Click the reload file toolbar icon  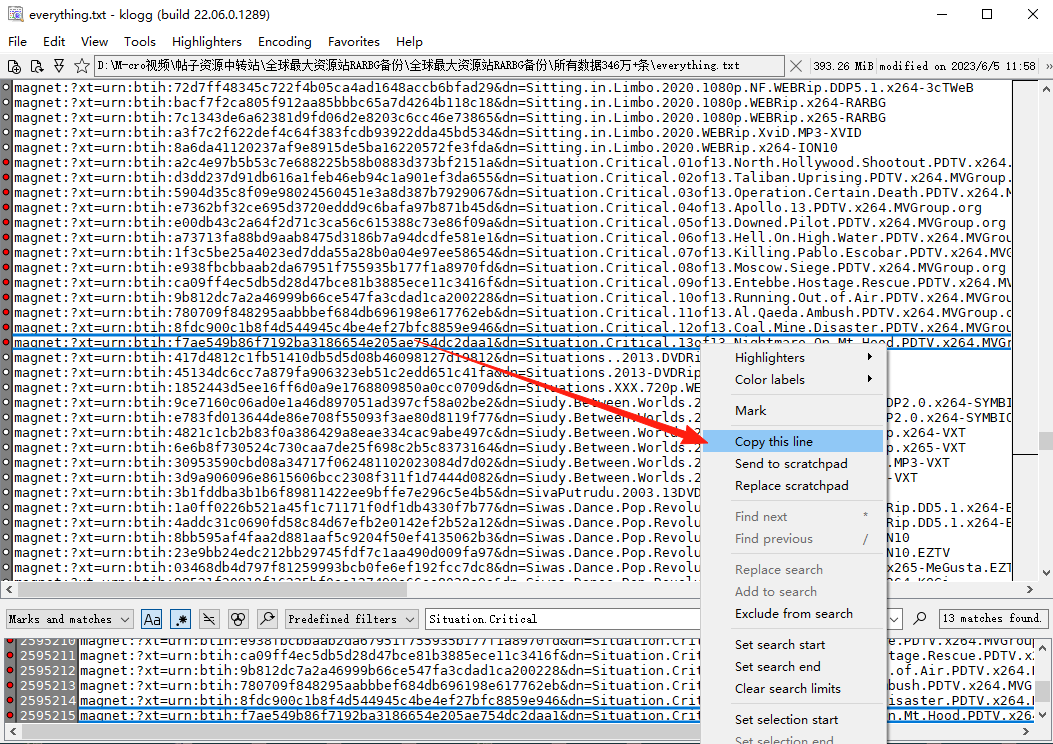tap(36, 66)
